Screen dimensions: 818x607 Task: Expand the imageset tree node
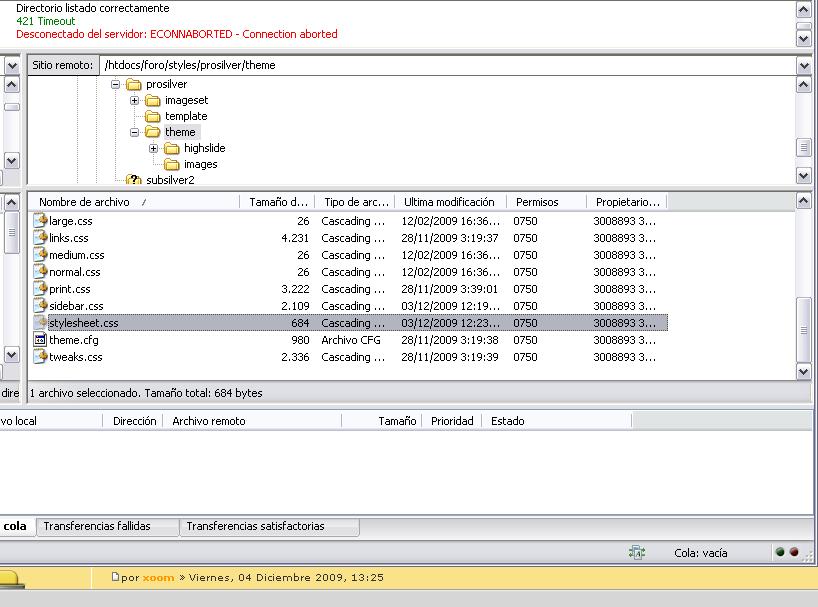[134, 100]
